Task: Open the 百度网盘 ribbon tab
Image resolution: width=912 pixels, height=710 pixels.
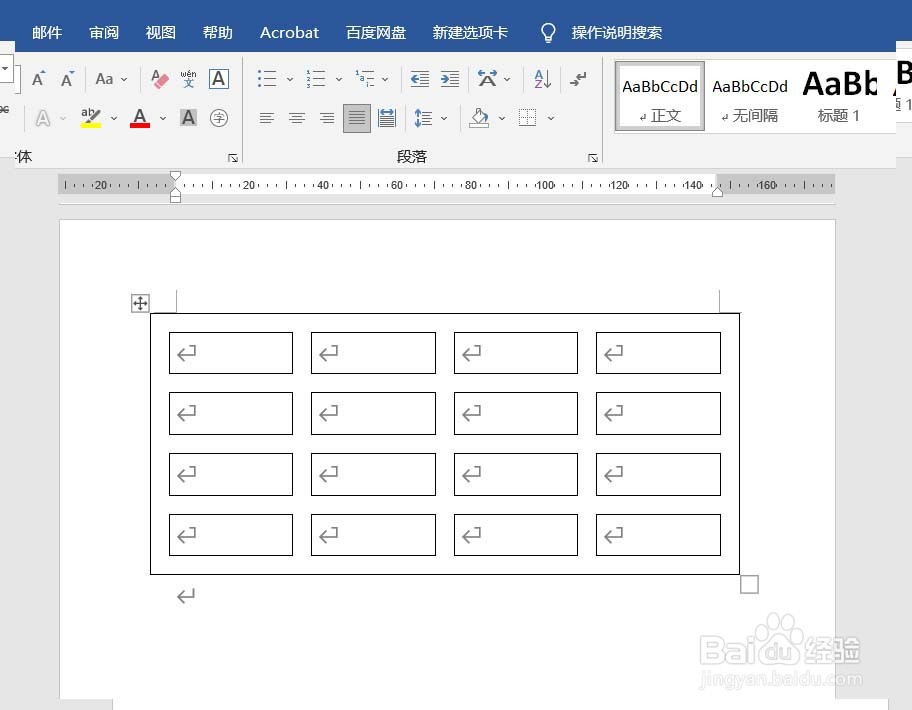Action: (376, 33)
